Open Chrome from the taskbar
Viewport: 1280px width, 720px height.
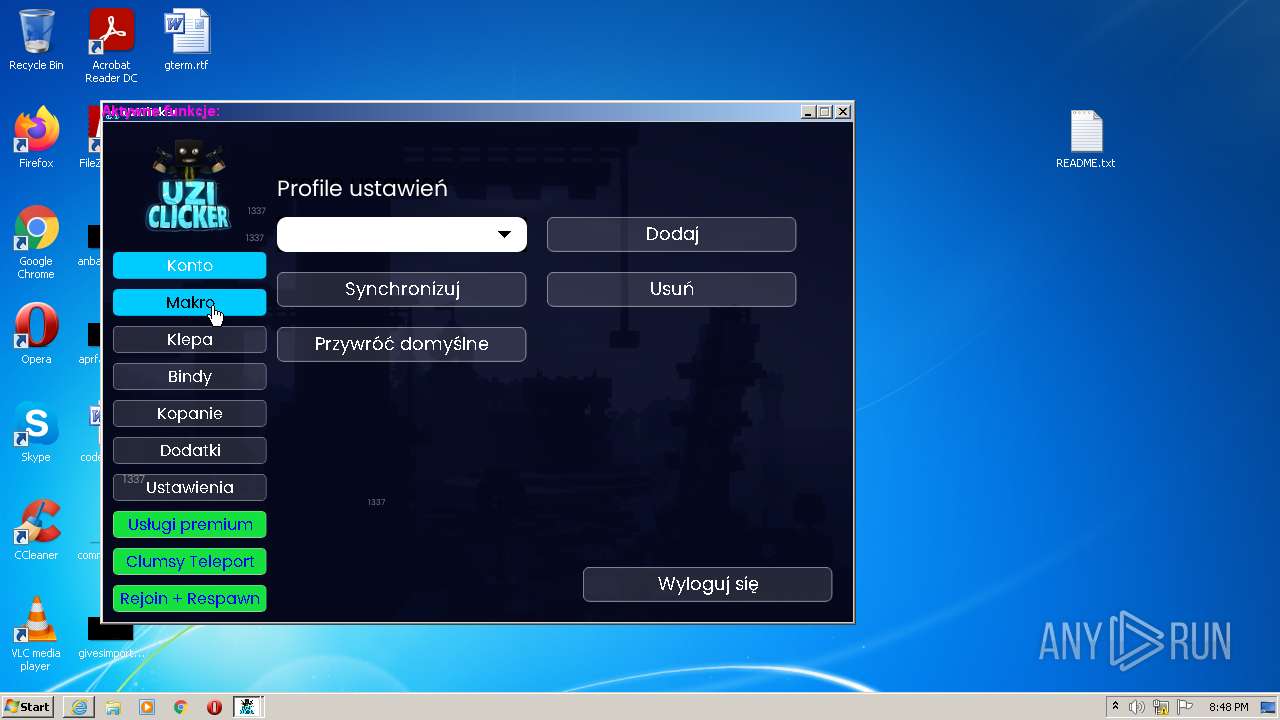pos(181,707)
